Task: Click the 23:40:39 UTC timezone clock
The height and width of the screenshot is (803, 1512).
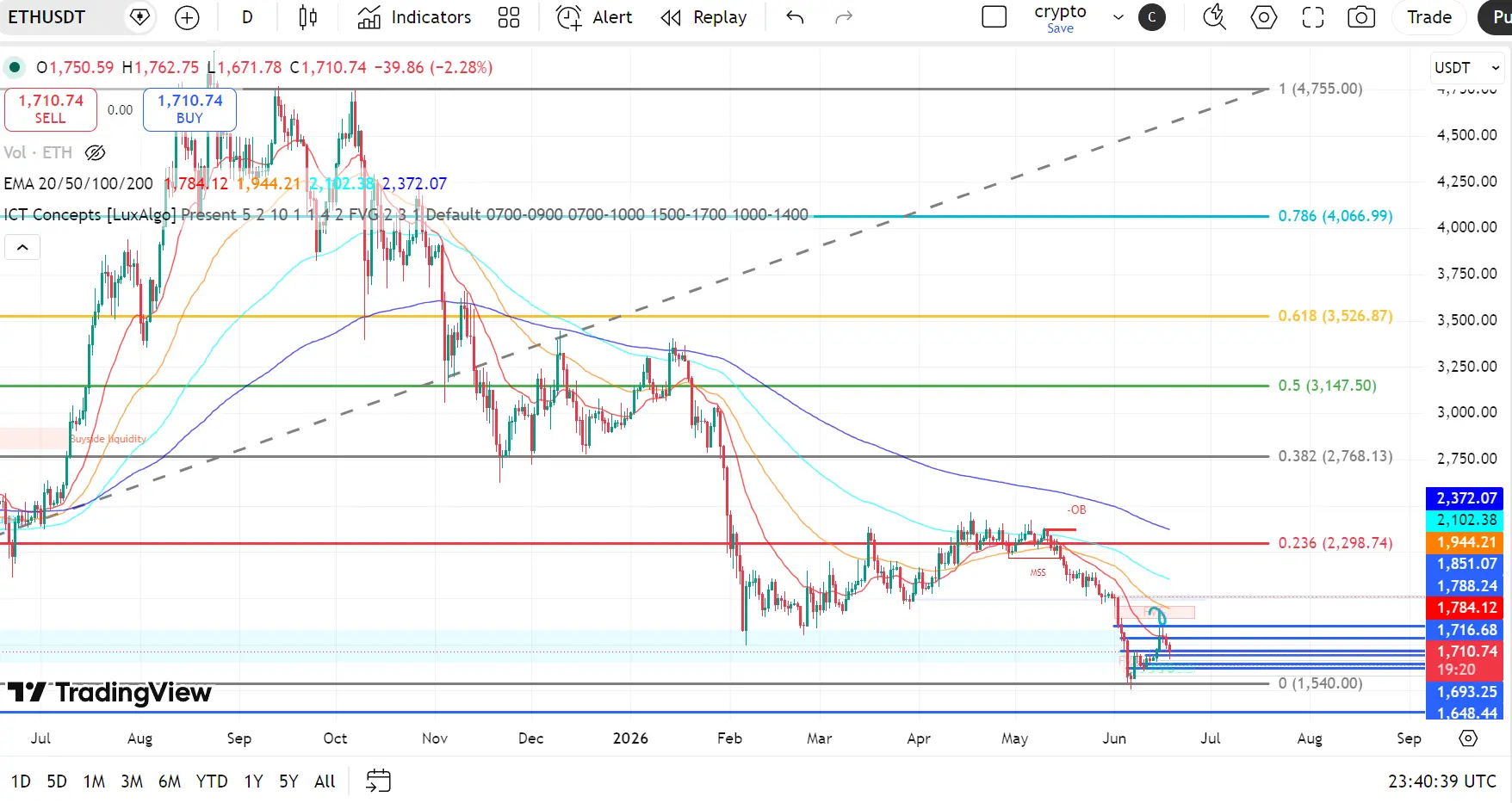Action: coord(1442,781)
